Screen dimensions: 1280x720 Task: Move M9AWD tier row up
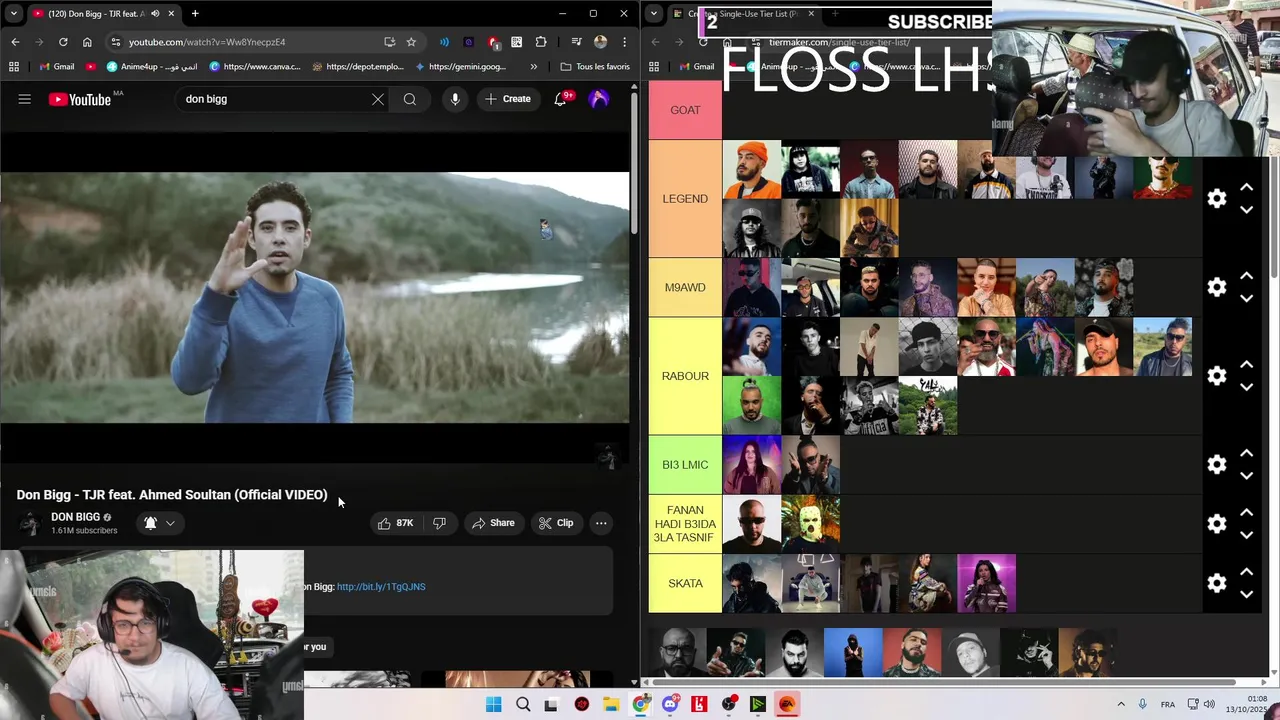click(1246, 276)
